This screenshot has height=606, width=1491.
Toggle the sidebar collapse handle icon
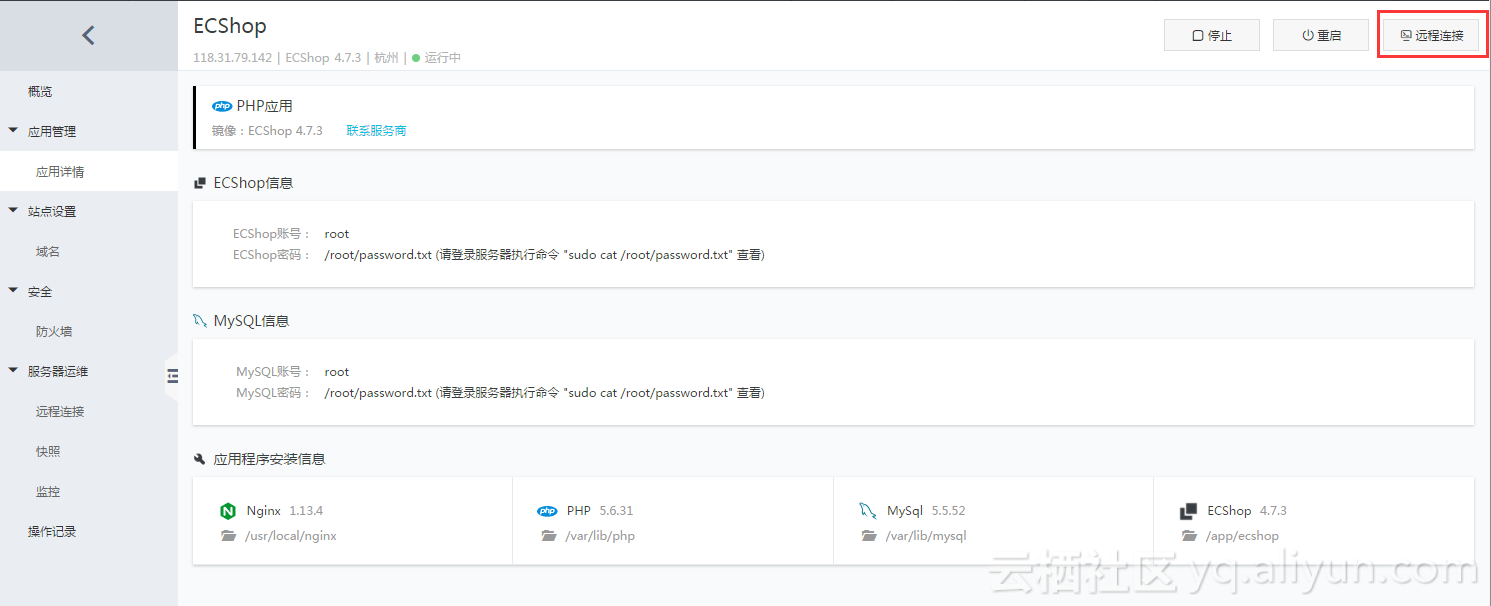point(172,376)
